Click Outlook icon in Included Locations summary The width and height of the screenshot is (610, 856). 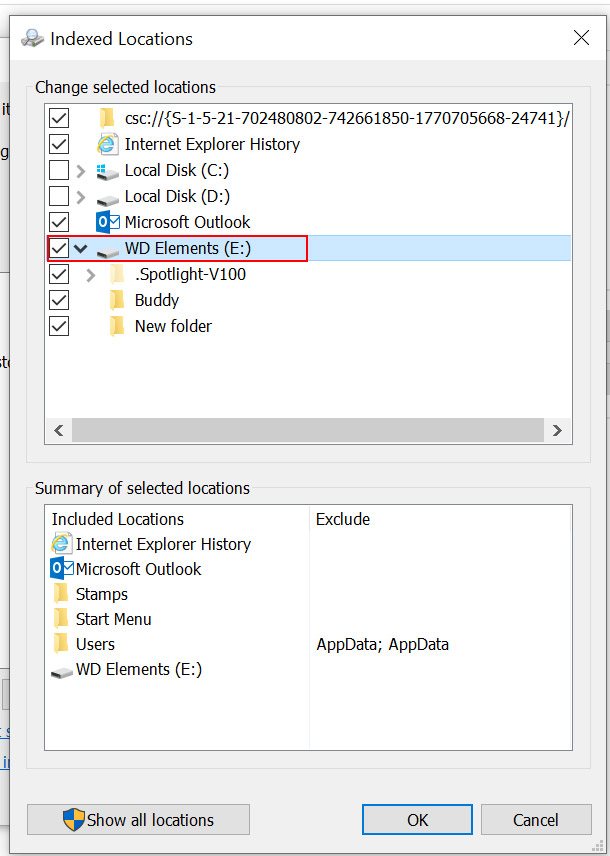coord(62,569)
